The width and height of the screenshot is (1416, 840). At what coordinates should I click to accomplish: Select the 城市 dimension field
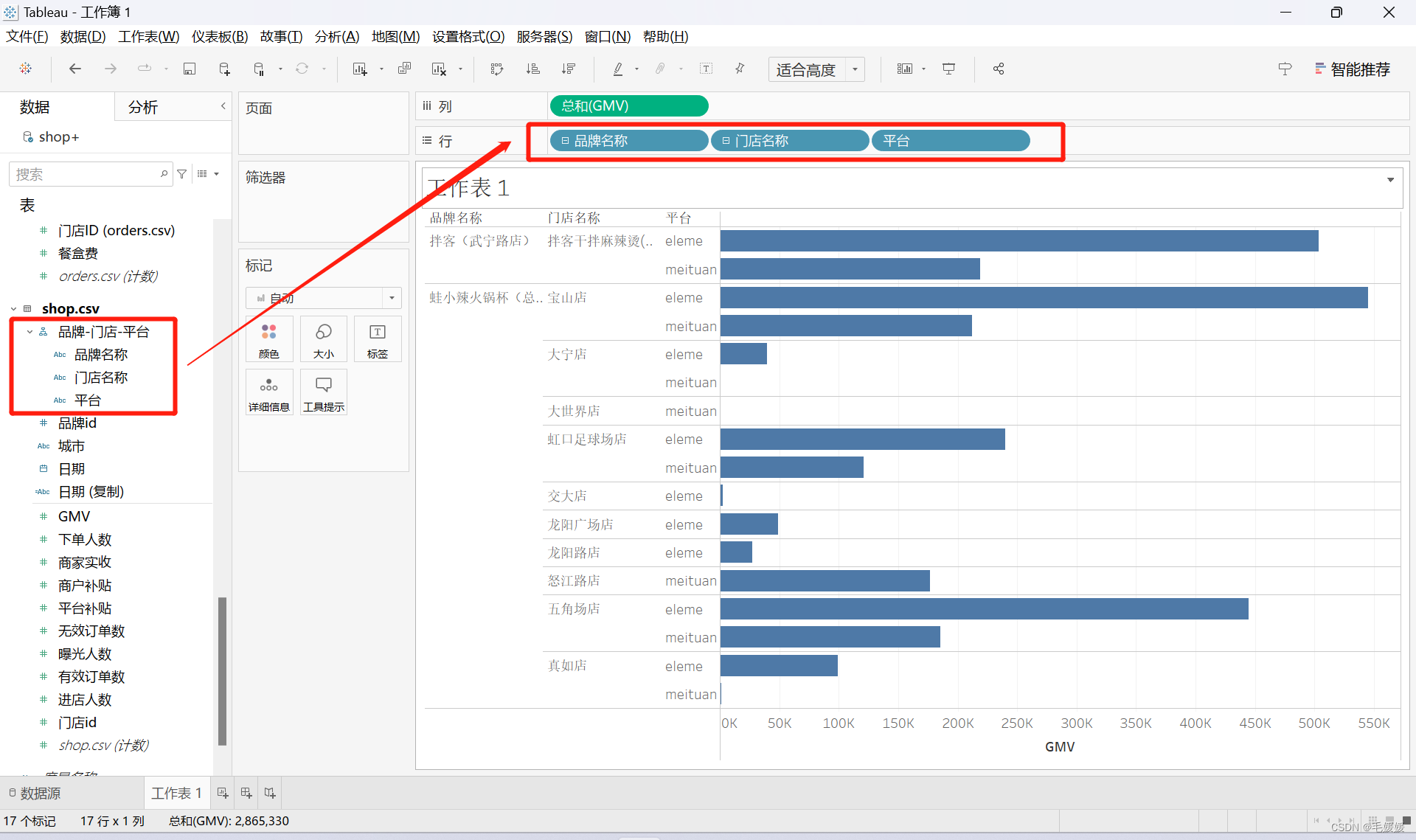(72, 446)
